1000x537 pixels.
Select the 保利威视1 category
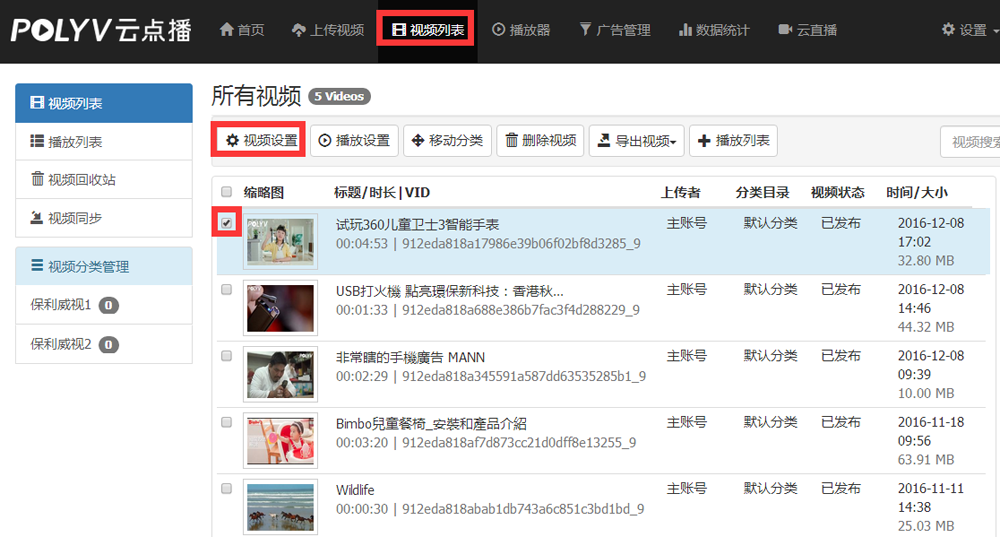(62, 305)
